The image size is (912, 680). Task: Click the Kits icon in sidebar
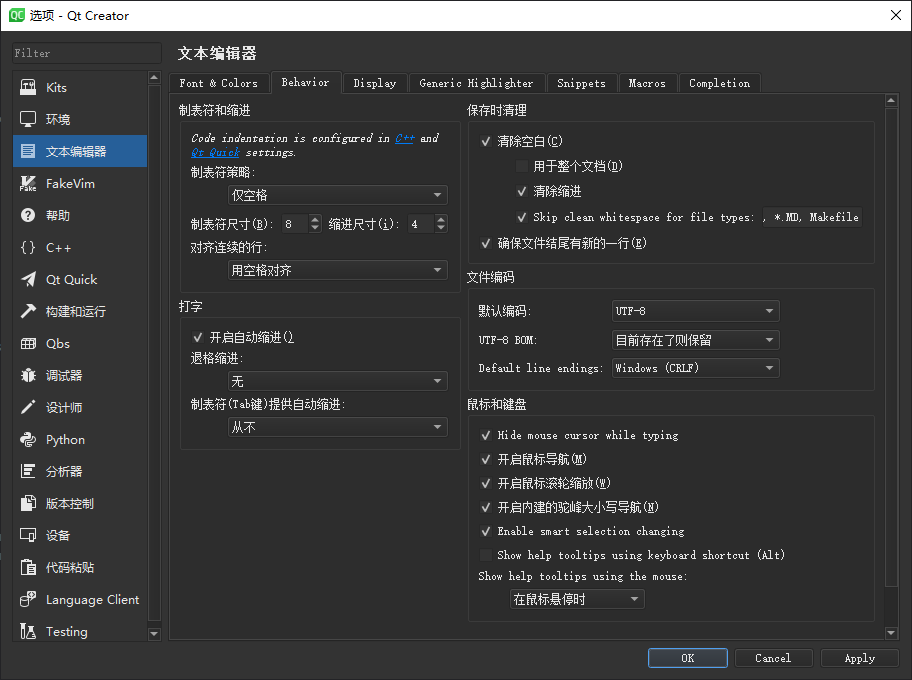[28, 88]
